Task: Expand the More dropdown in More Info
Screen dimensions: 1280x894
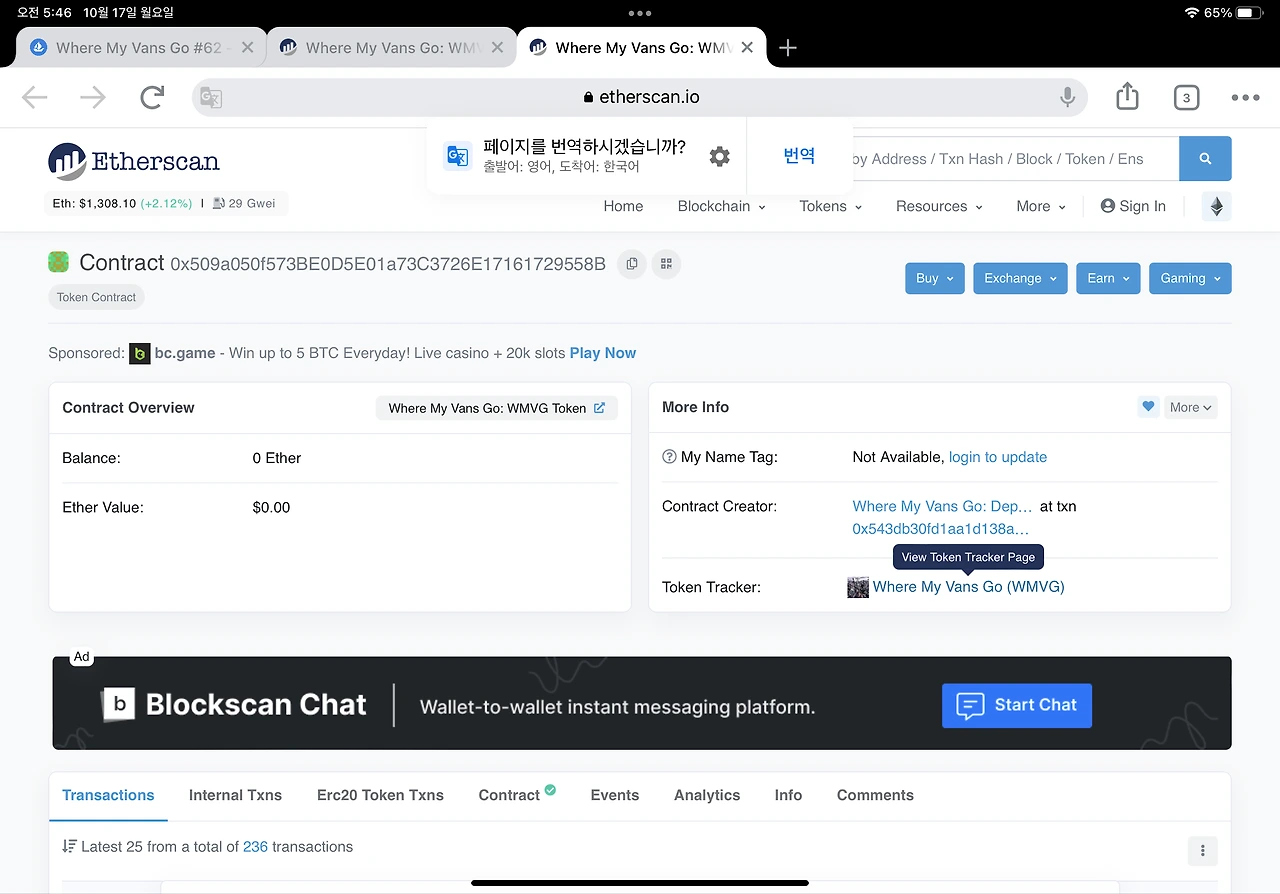Action: (x=1191, y=407)
